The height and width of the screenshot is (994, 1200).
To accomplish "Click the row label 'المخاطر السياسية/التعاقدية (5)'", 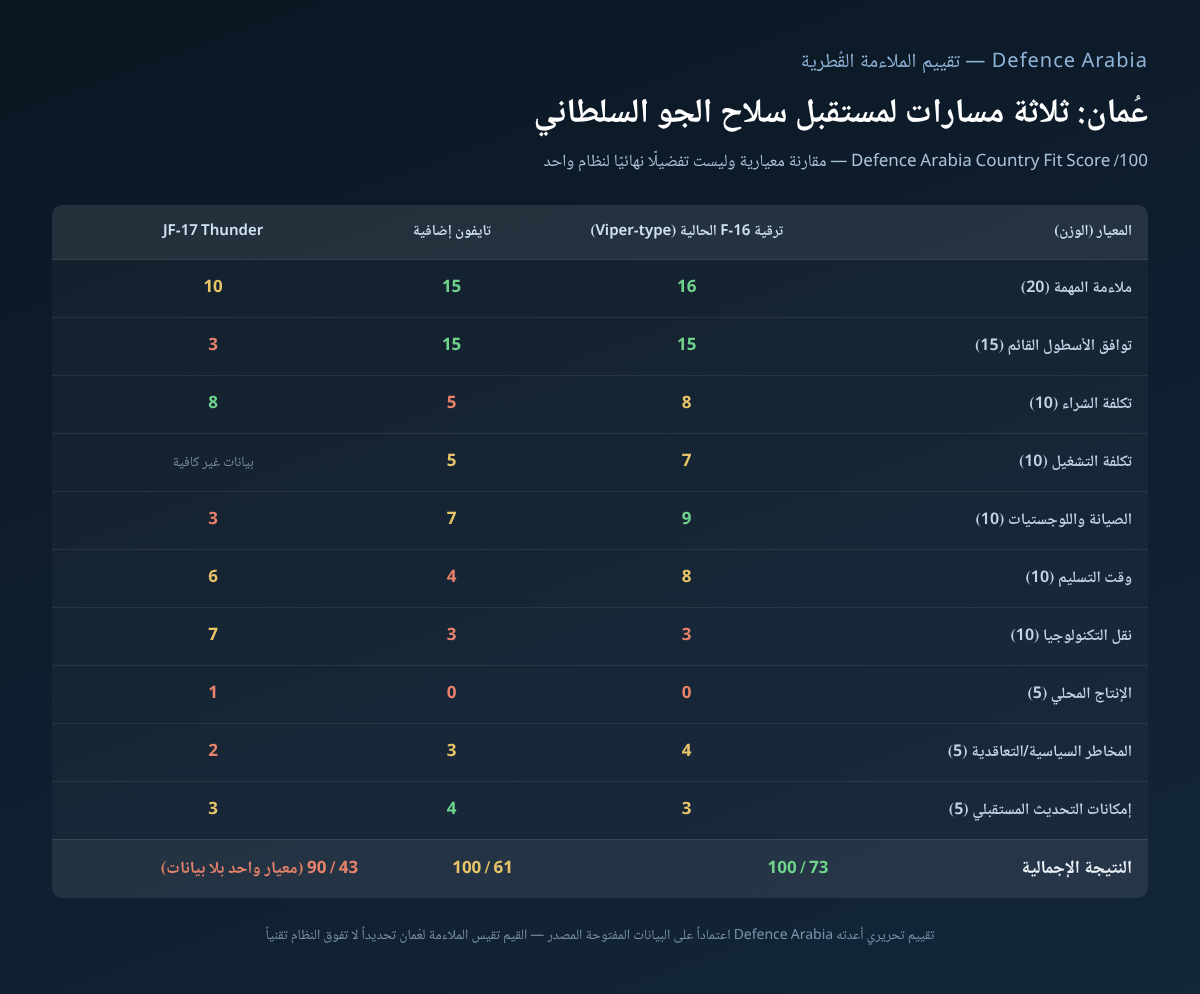I will pos(1040,751).
